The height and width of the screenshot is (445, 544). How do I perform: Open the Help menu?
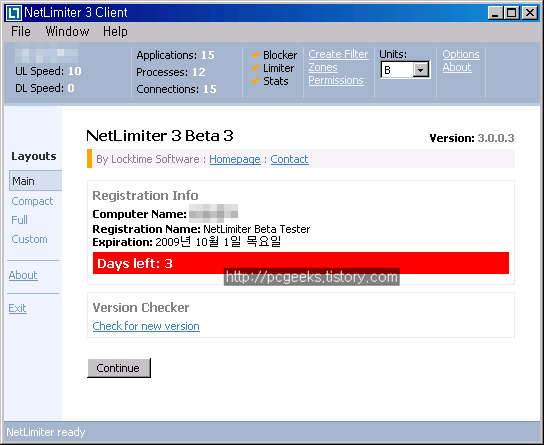pyautogui.click(x=115, y=32)
